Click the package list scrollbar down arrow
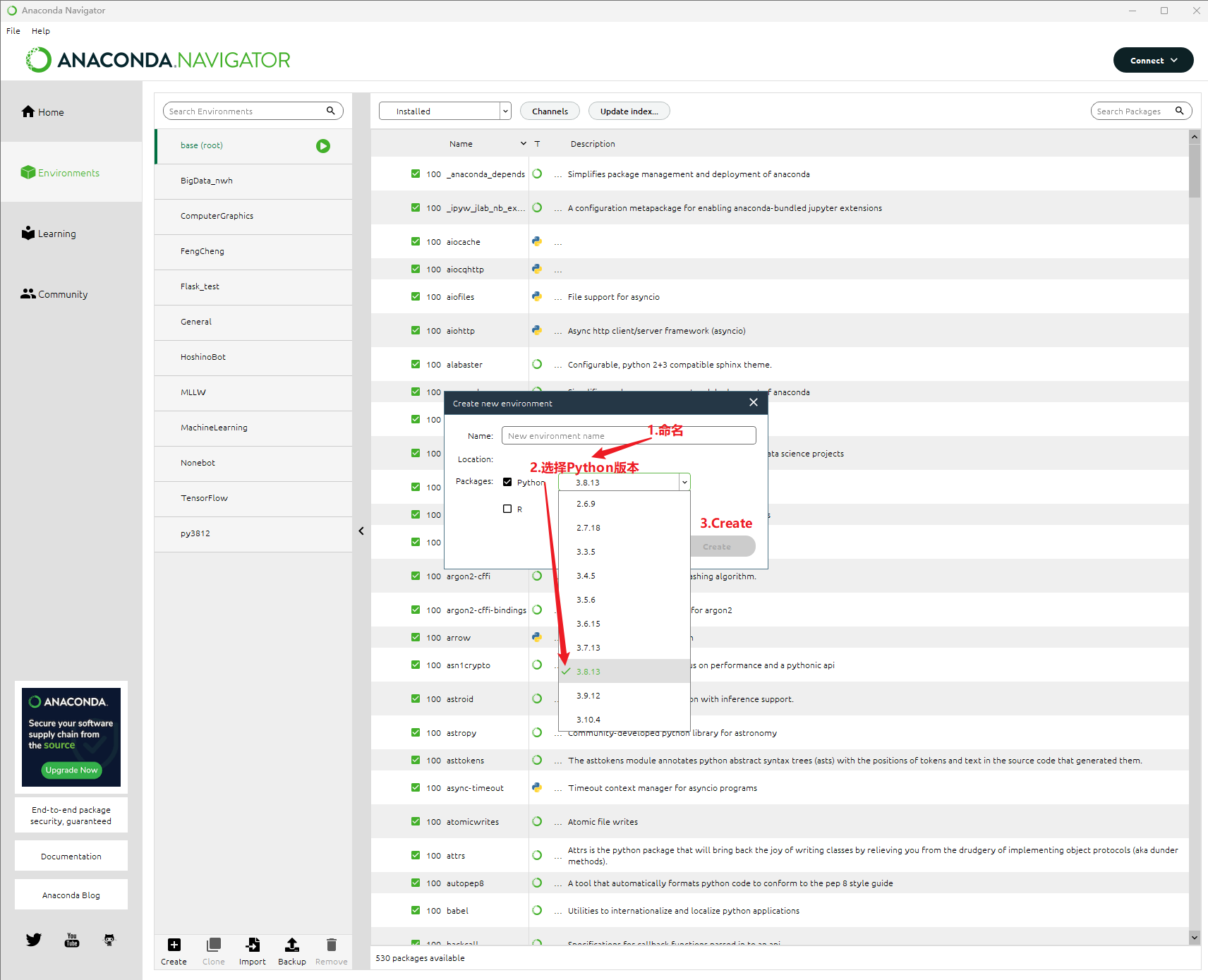The height and width of the screenshot is (980, 1208). coord(1195,938)
